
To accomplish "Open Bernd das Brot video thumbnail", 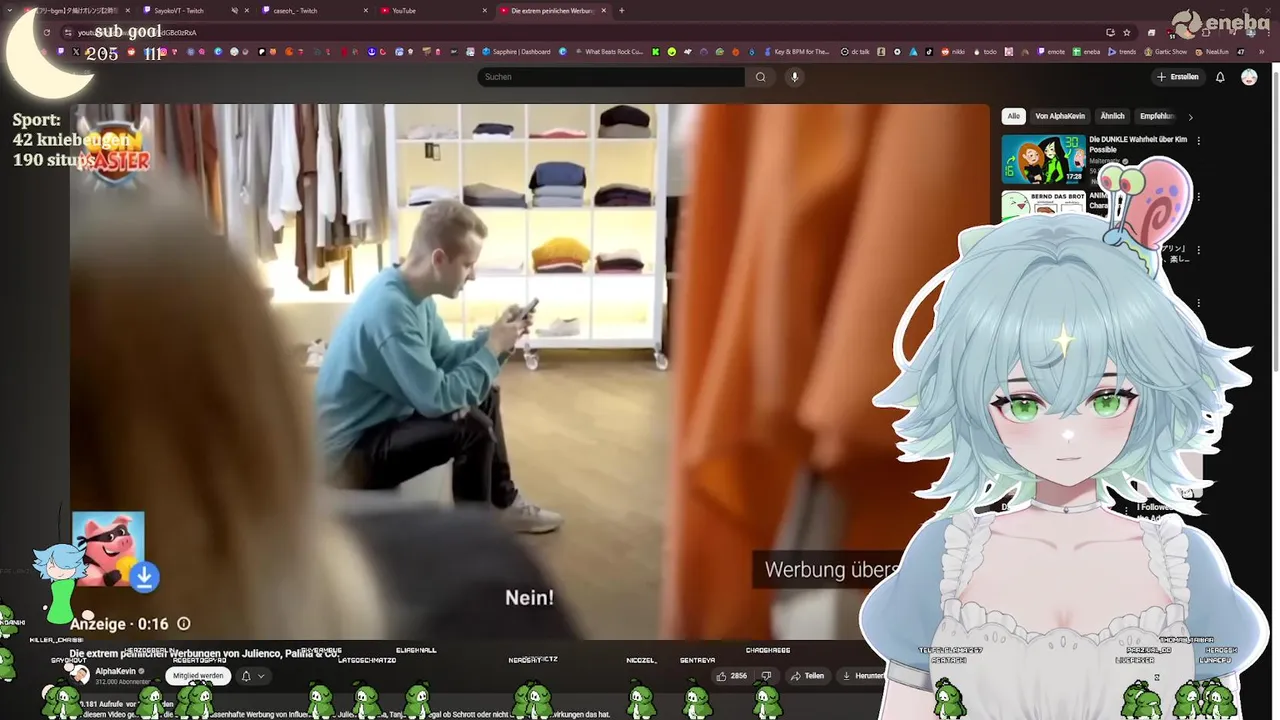I will coord(1043,202).
